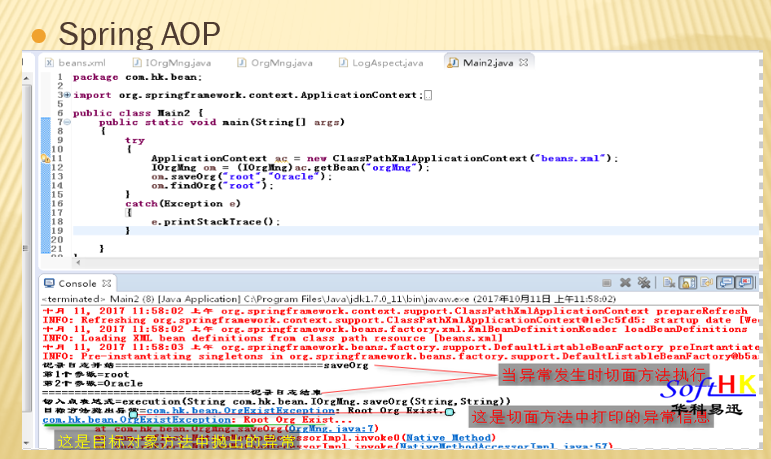This screenshot has height=459, width=771.
Task: Click the "beans.xml" string literal in code
Action: [x=570, y=158]
